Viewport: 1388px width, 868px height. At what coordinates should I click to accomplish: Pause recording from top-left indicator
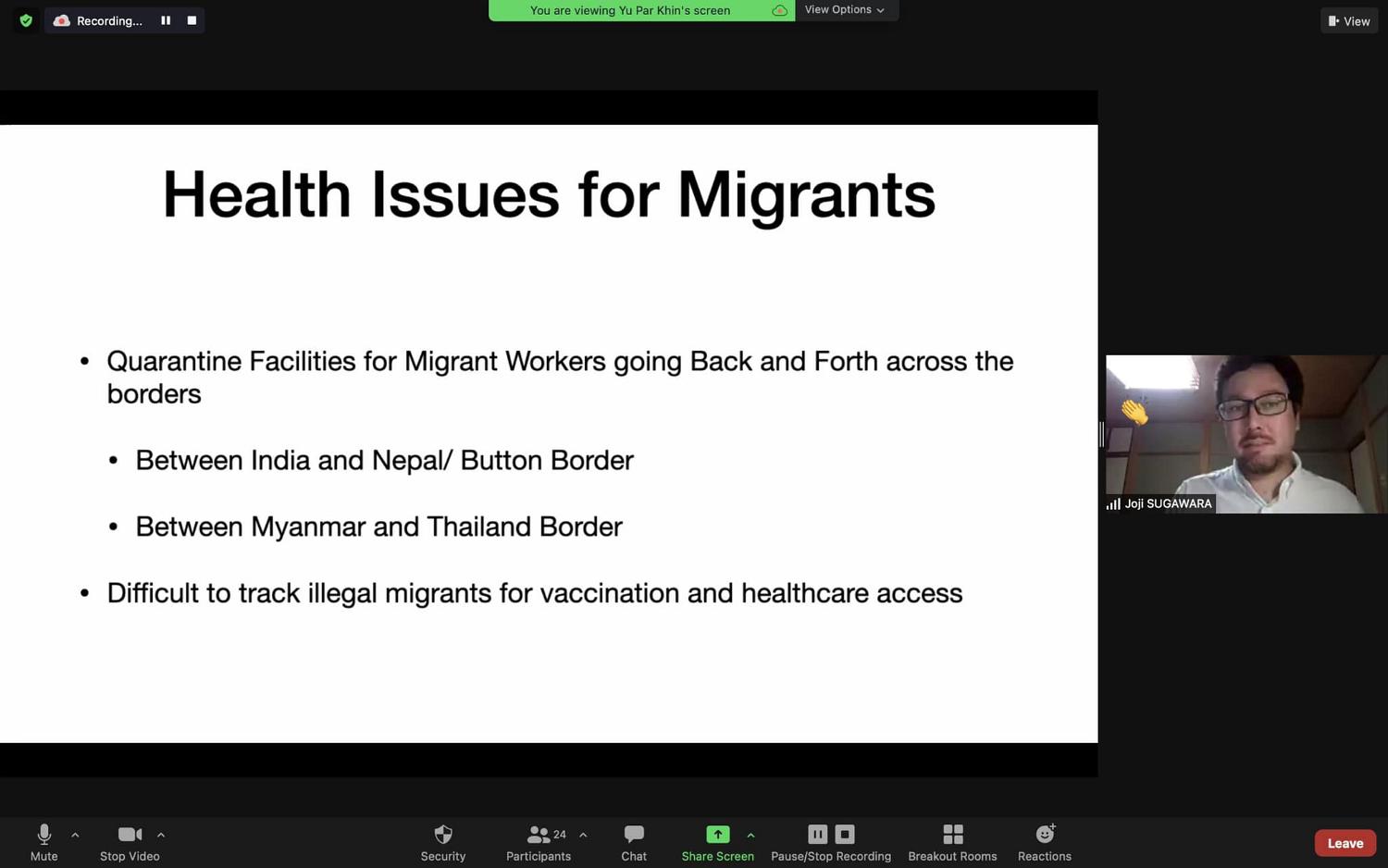click(x=166, y=20)
